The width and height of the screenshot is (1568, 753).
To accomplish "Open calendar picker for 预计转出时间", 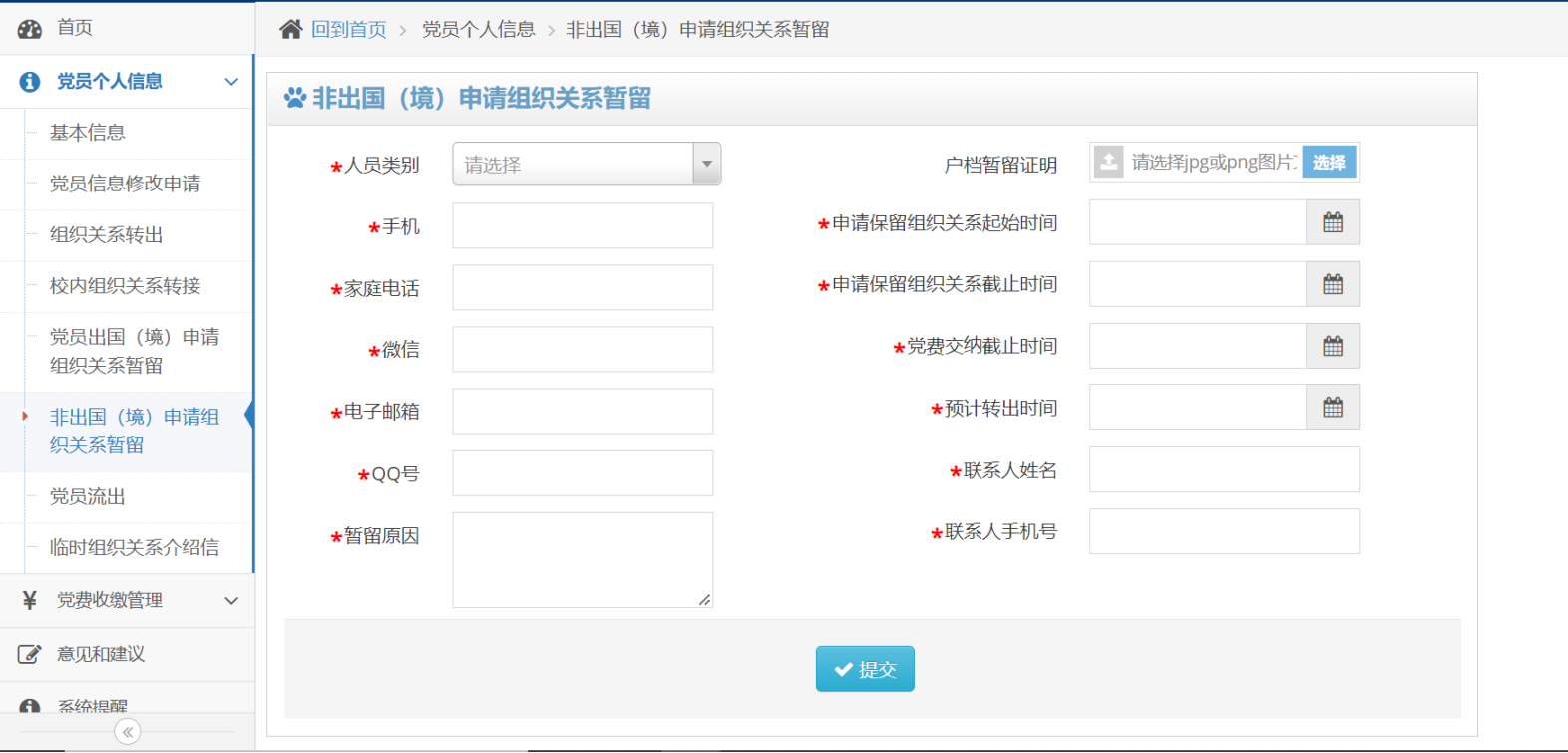I will 1332,408.
